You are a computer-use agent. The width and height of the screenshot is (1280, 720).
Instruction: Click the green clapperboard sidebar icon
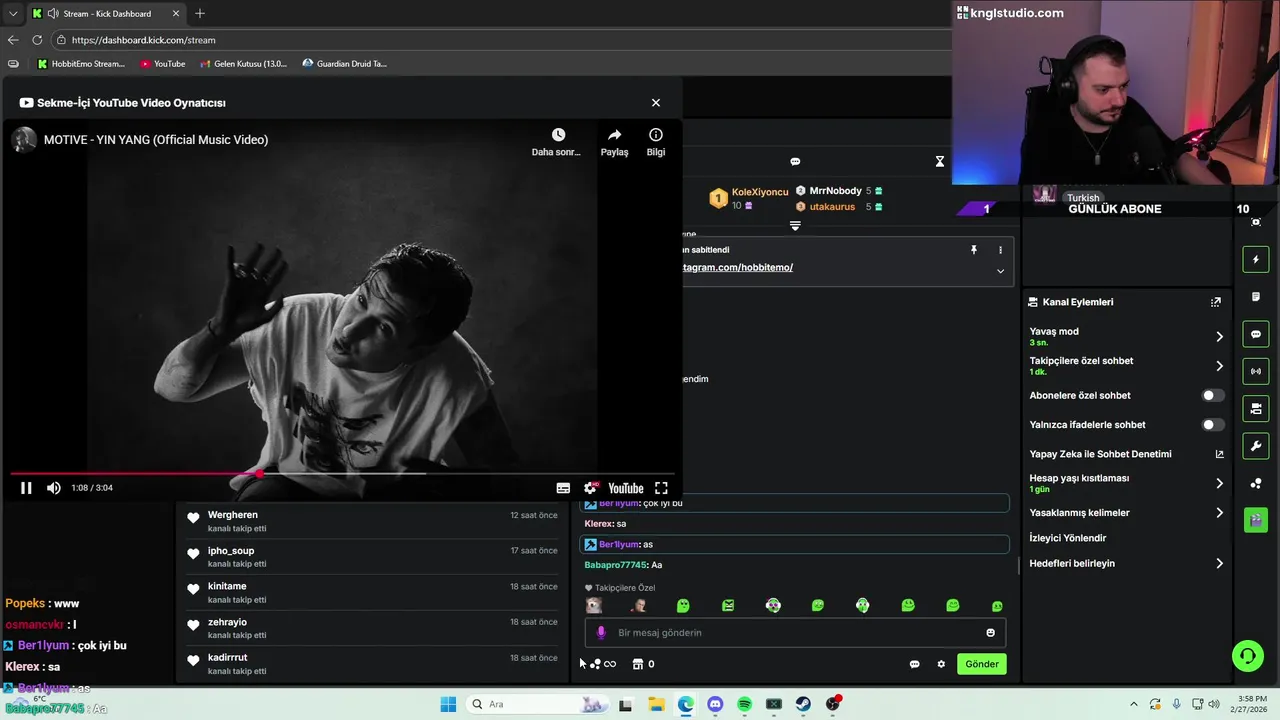pyautogui.click(x=1256, y=520)
